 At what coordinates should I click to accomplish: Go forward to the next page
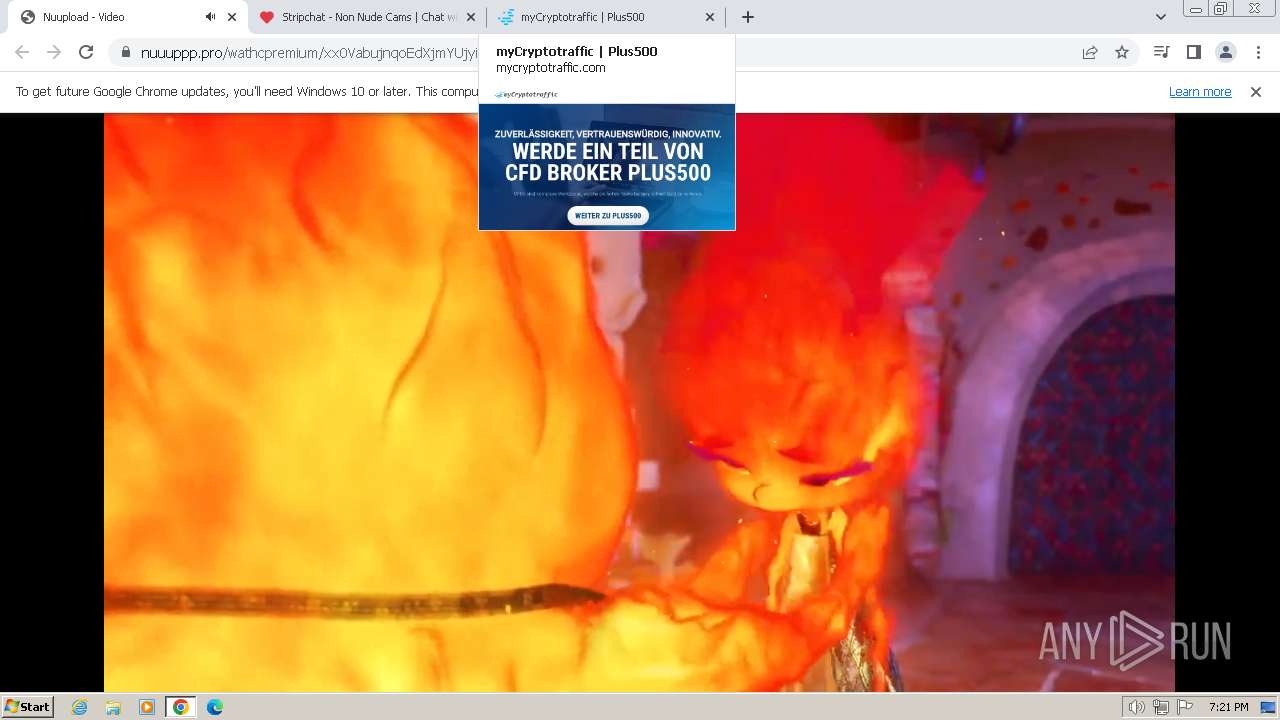click(54, 52)
